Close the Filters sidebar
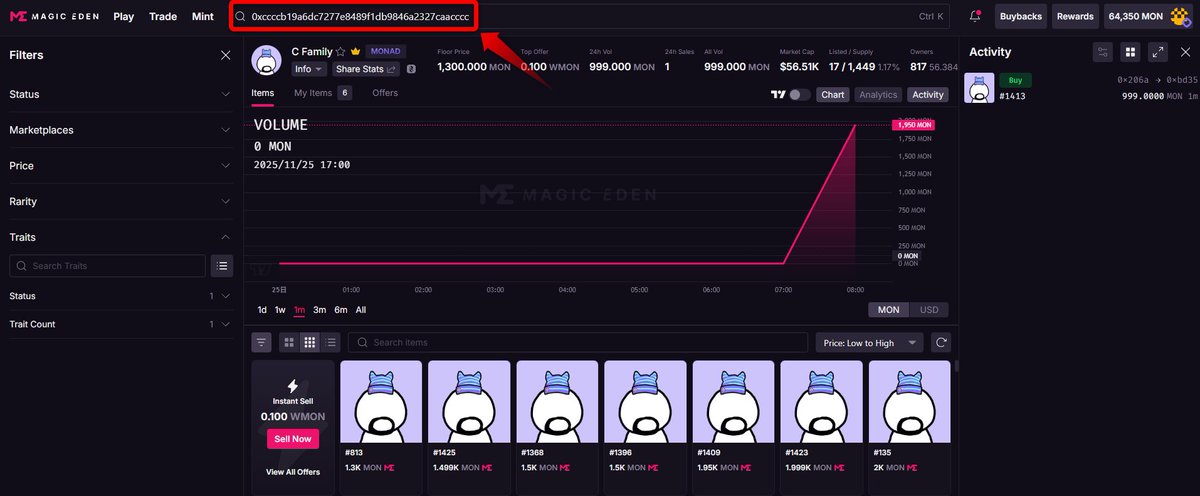Image resolution: width=1200 pixels, height=496 pixels. pyautogui.click(x=226, y=55)
